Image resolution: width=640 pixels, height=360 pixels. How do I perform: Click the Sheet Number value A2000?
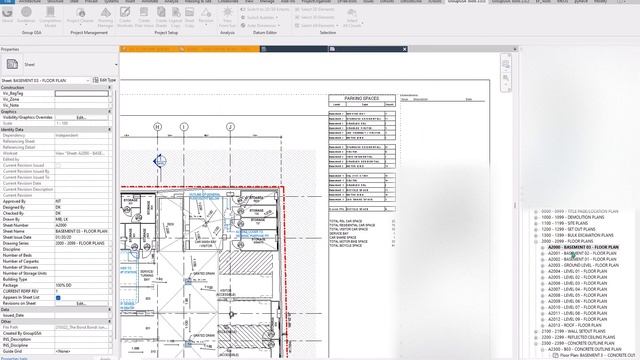82,225
